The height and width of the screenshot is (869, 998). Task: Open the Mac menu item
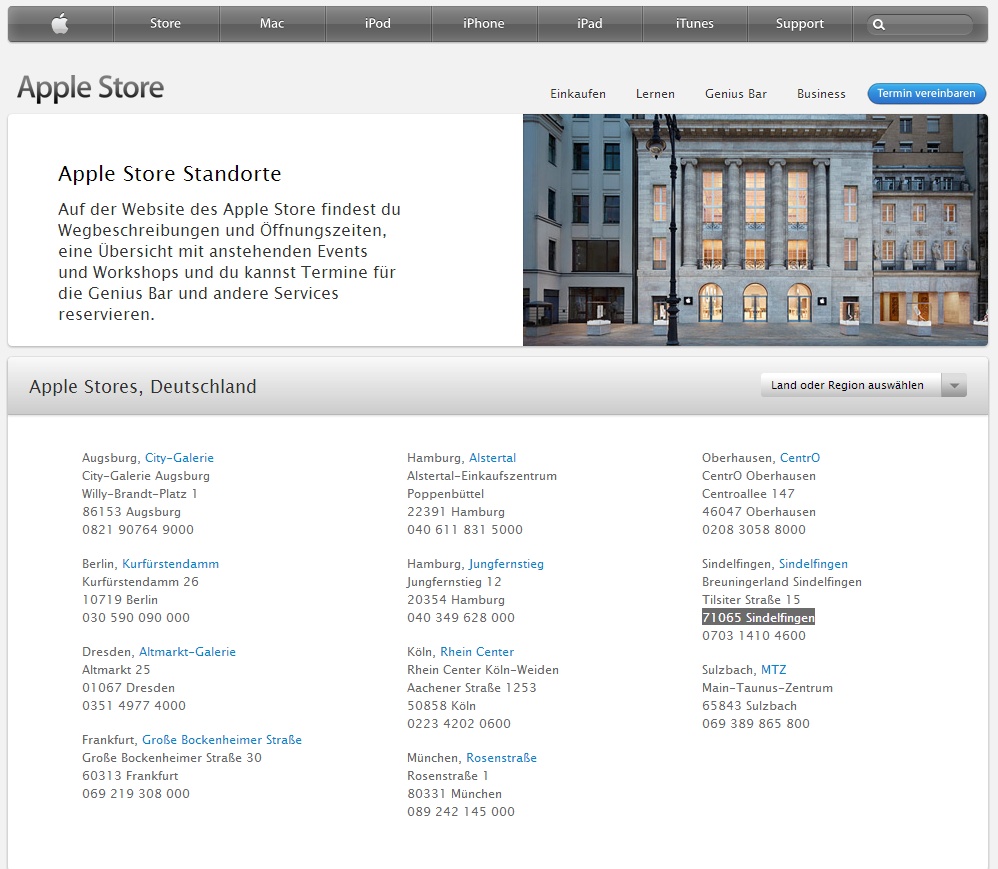[x=272, y=24]
